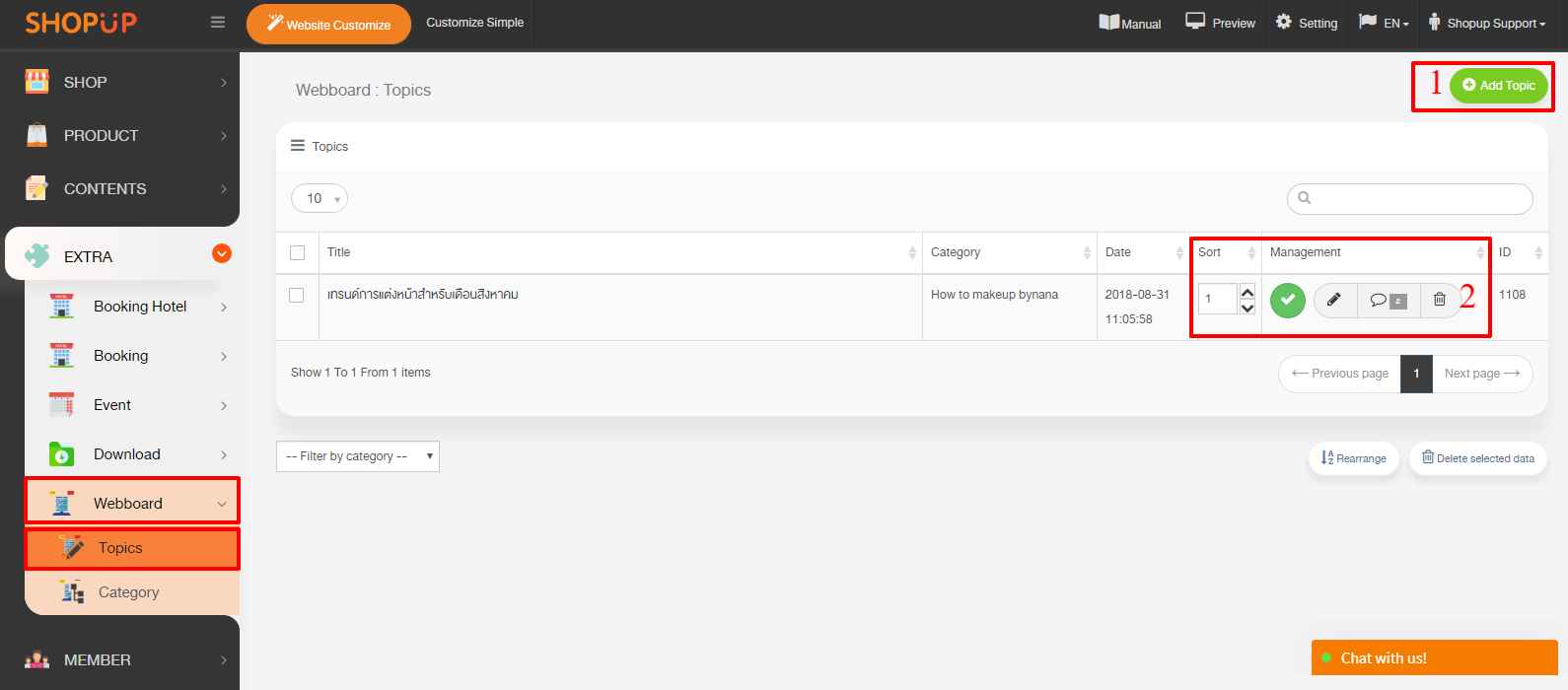Viewport: 1568px width, 690px height.
Task: Click the Manual book icon
Action: (x=1109, y=22)
